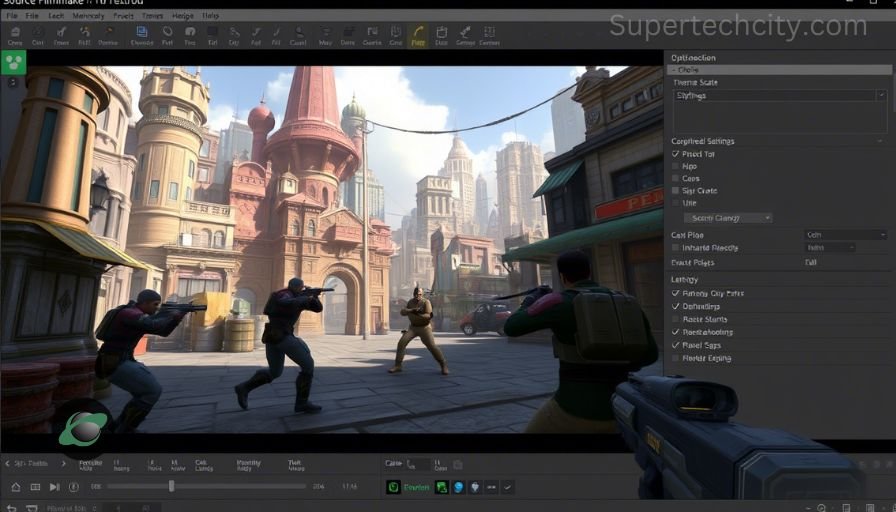Toggle the Sigr Crate checkbox
Viewport: 896px width, 512px height.
(675, 191)
